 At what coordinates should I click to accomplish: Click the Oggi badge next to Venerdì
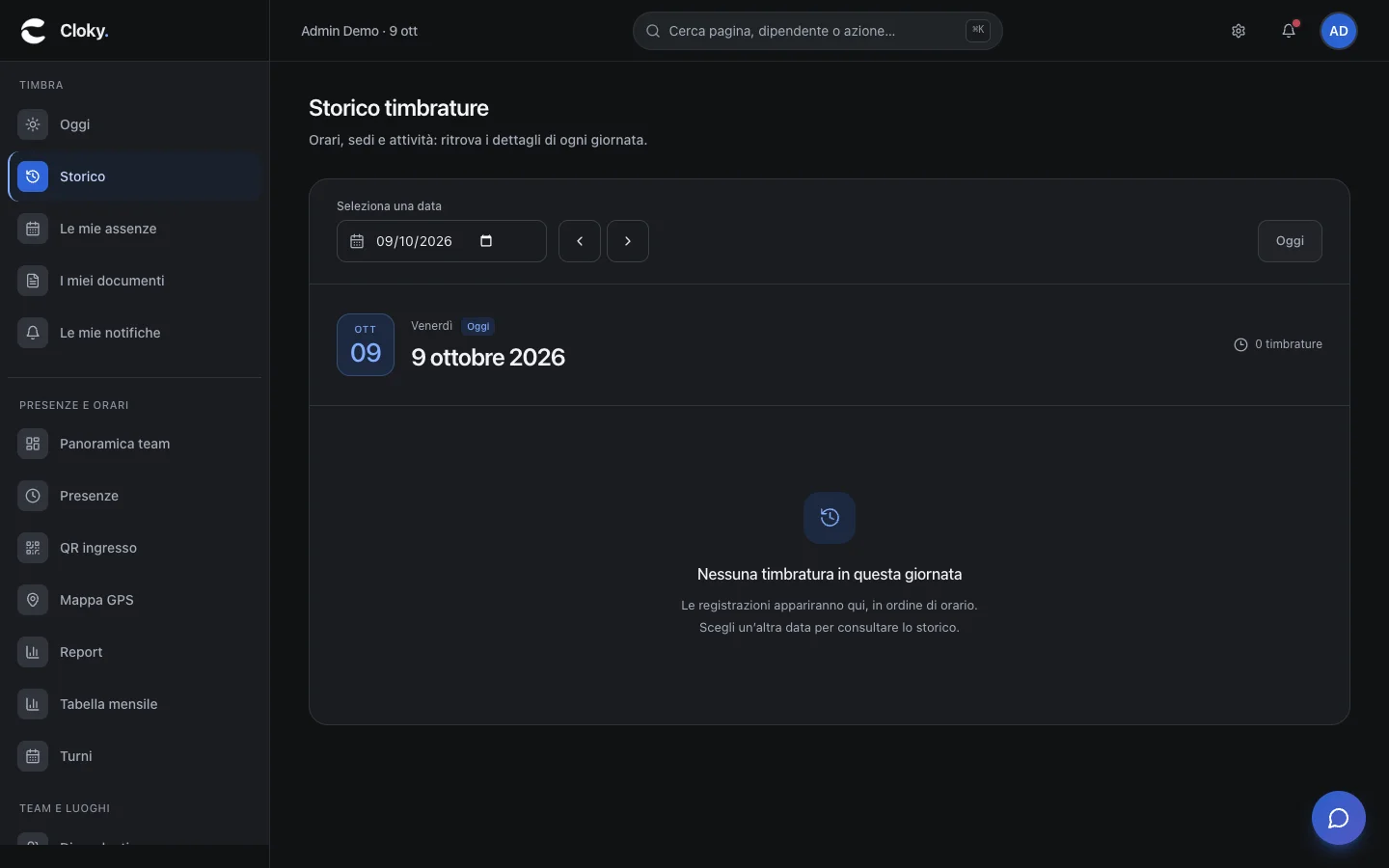coord(478,326)
